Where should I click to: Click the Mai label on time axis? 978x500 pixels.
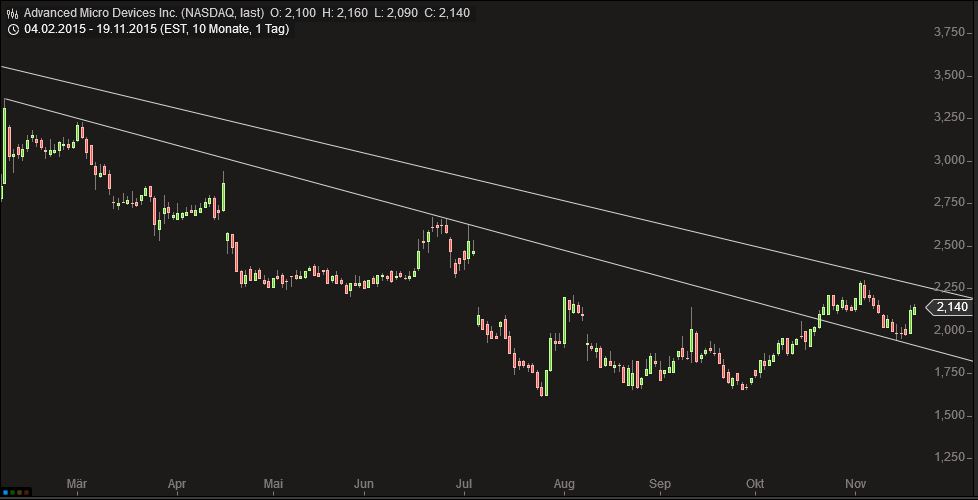coord(273,484)
